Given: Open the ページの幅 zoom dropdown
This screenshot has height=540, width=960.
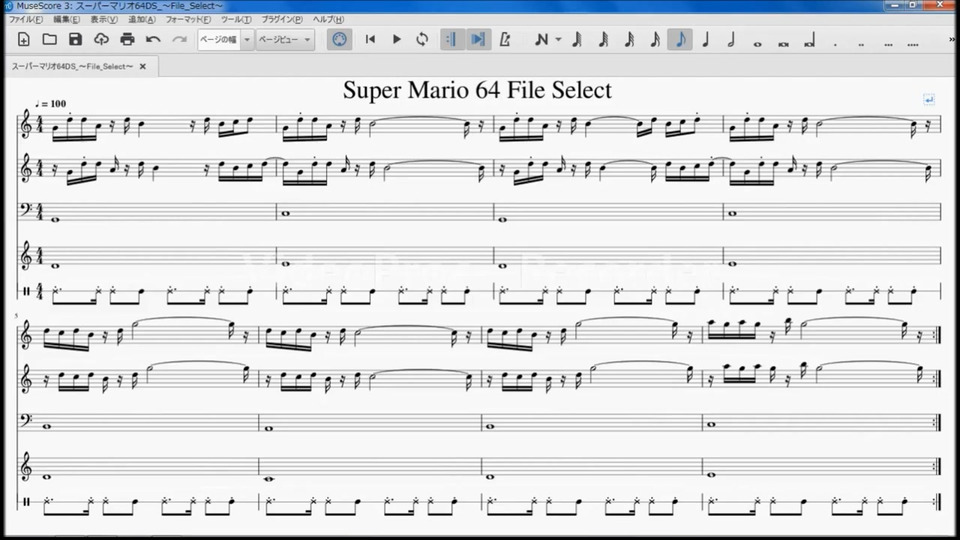Looking at the screenshot, I should [226, 40].
